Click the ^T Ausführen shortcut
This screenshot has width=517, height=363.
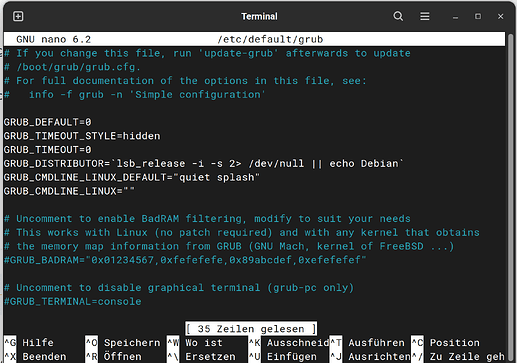(x=367, y=342)
